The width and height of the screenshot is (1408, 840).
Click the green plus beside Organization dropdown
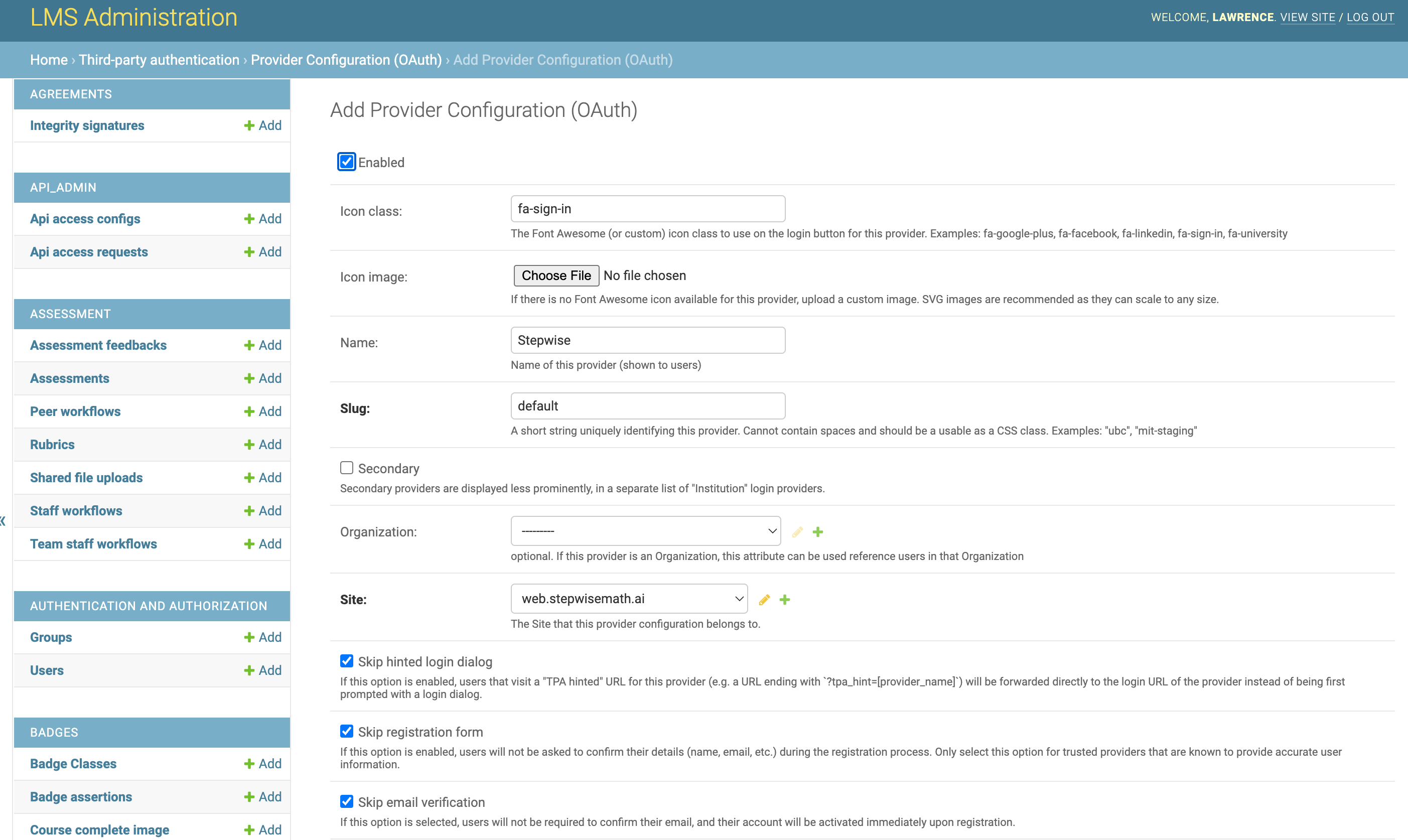(818, 531)
